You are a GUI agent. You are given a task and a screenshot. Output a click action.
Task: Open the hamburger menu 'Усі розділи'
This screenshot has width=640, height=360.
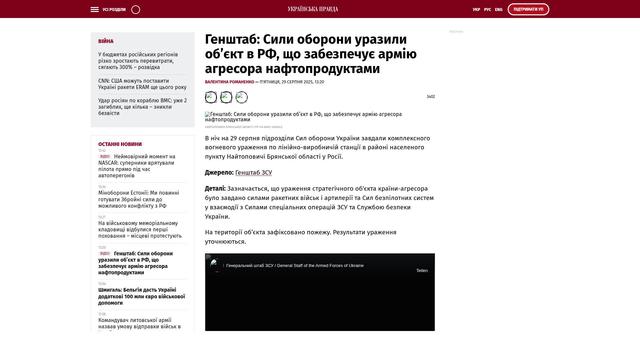click(108, 9)
